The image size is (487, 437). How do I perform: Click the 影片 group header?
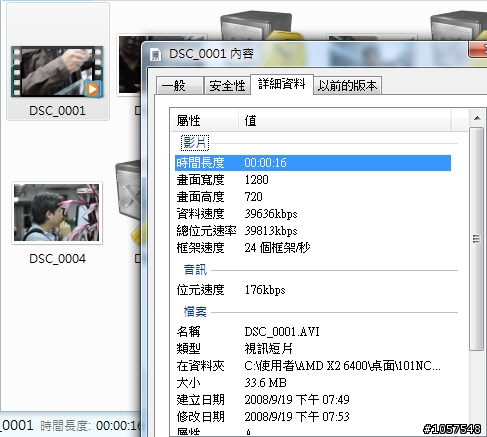click(195, 143)
